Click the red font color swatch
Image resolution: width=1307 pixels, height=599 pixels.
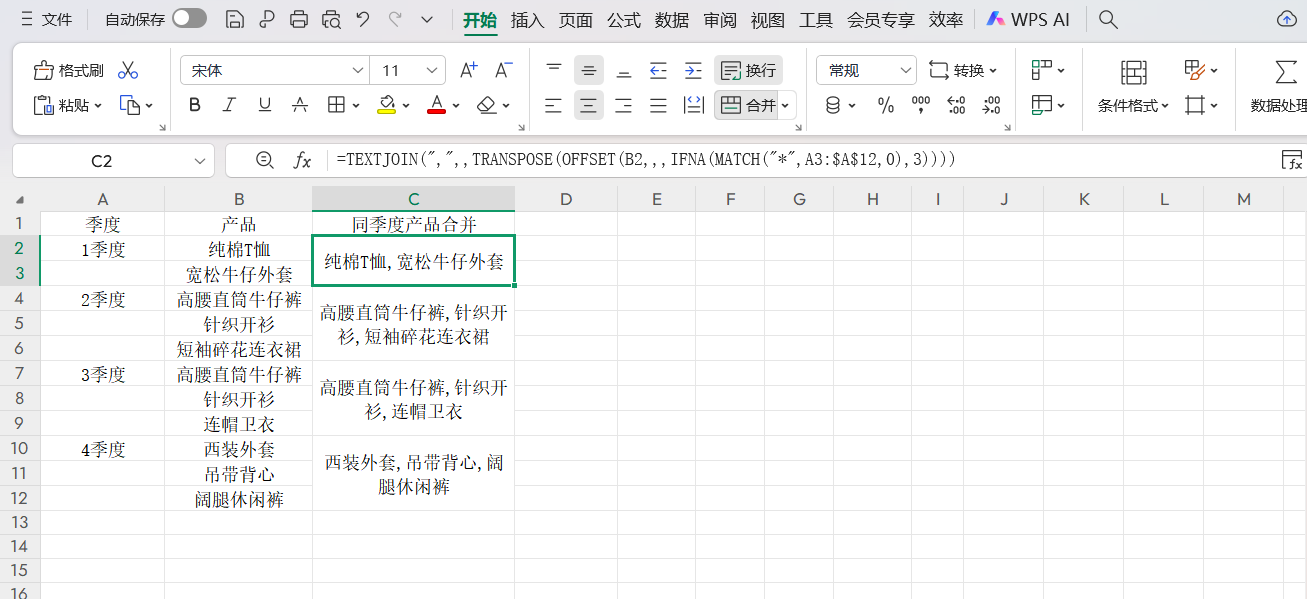point(437,104)
